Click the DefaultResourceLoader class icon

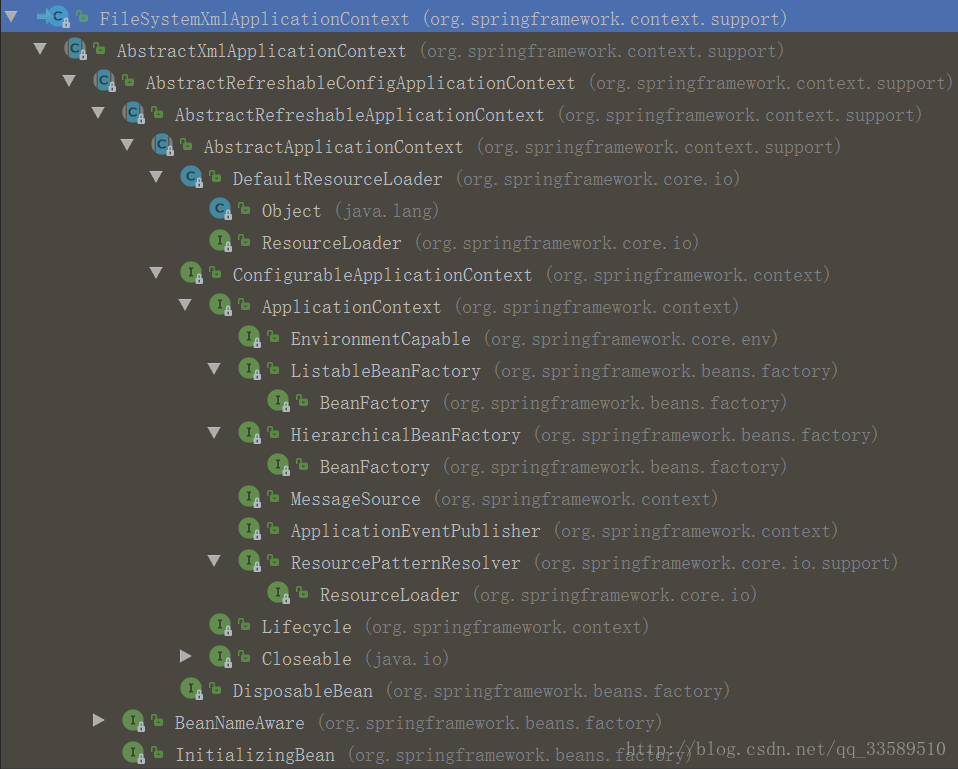(192, 177)
